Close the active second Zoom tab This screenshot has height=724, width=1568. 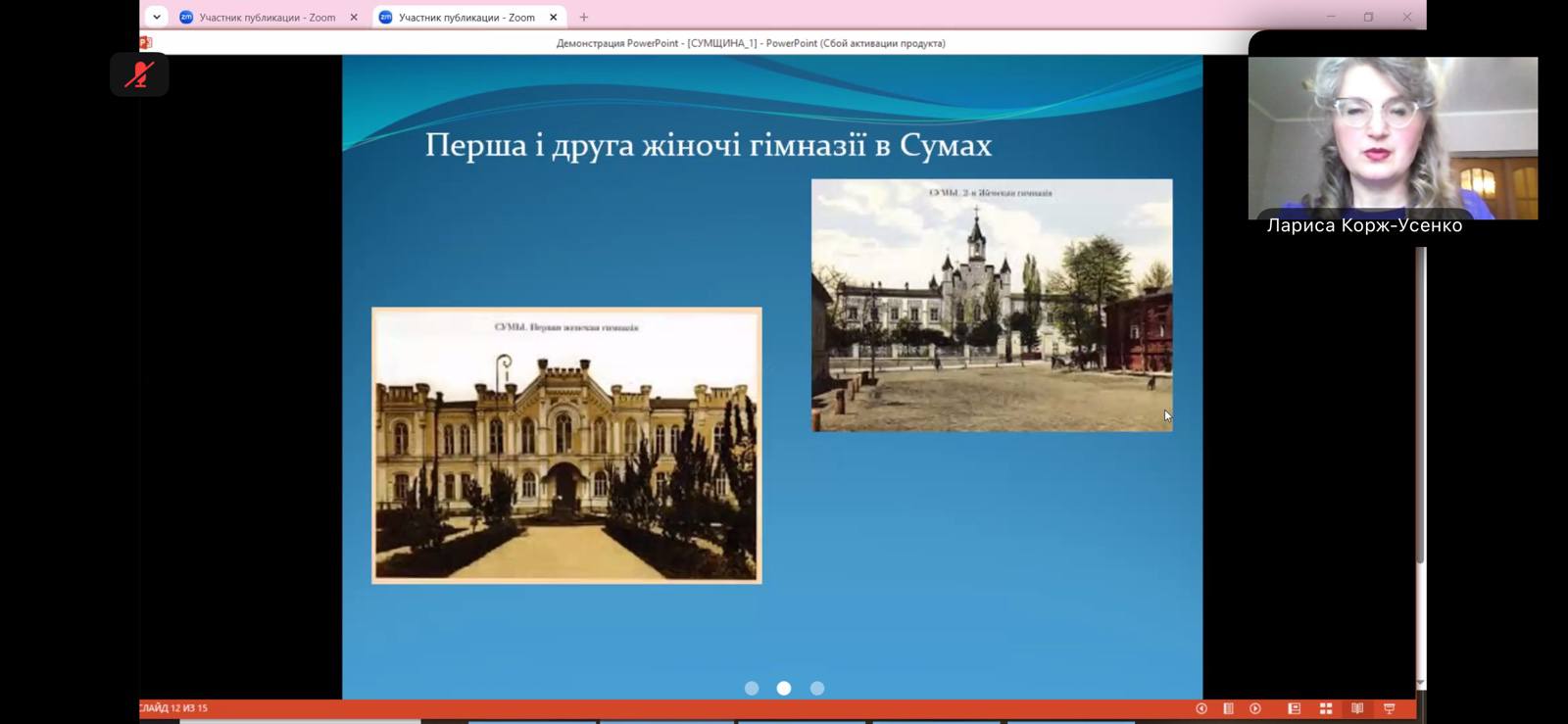(553, 17)
